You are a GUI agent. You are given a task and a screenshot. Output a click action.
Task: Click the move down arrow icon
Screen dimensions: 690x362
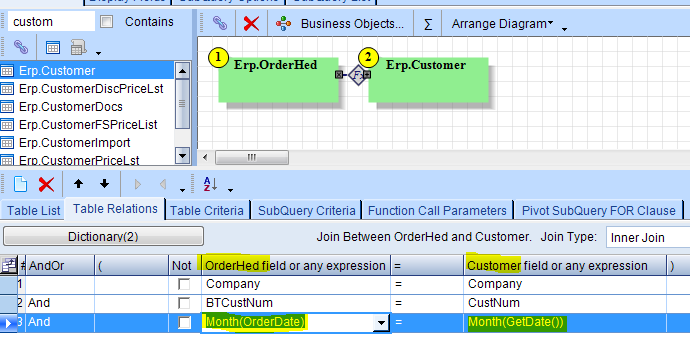pos(104,184)
